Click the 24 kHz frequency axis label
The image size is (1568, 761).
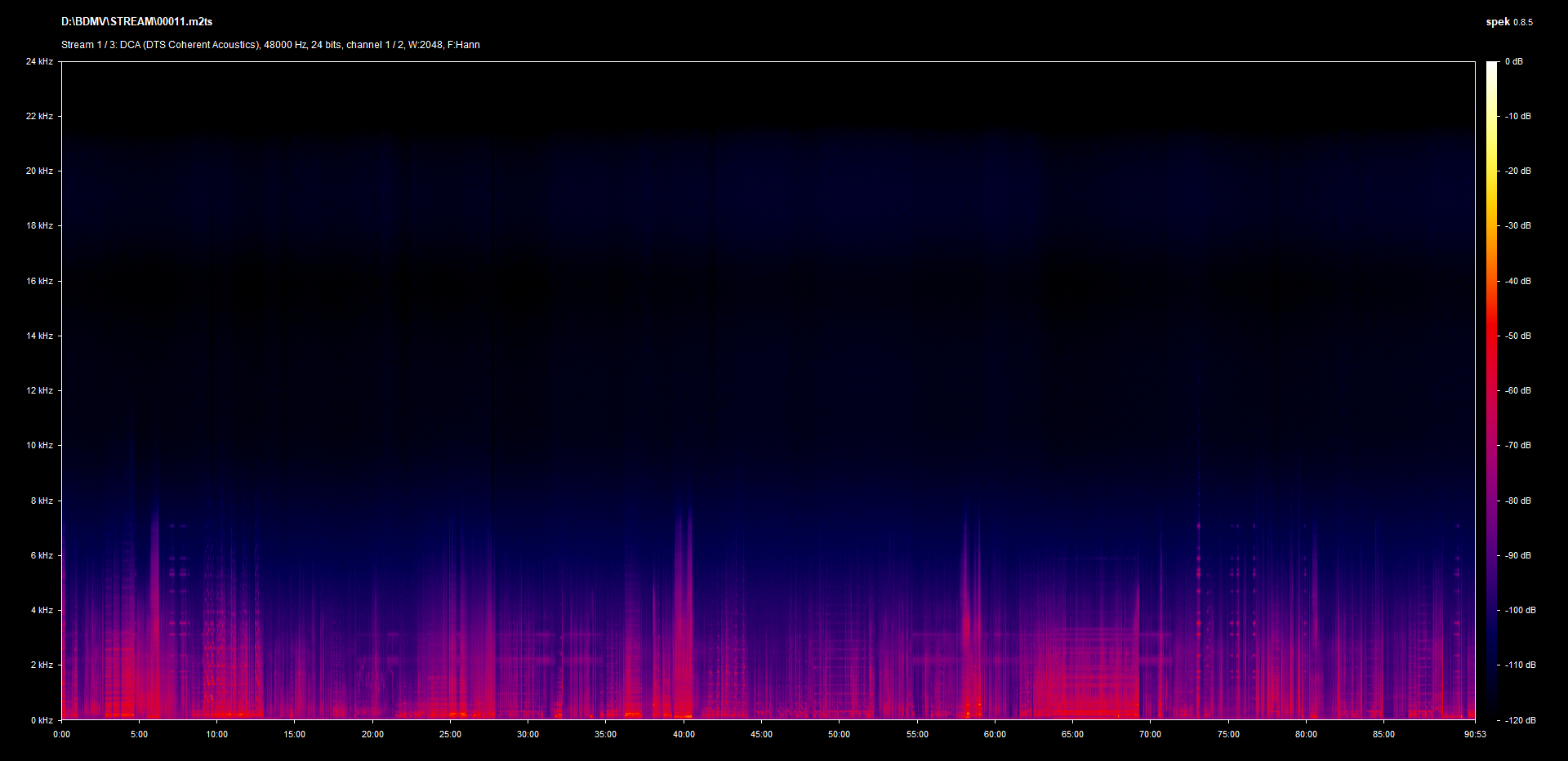(x=39, y=62)
